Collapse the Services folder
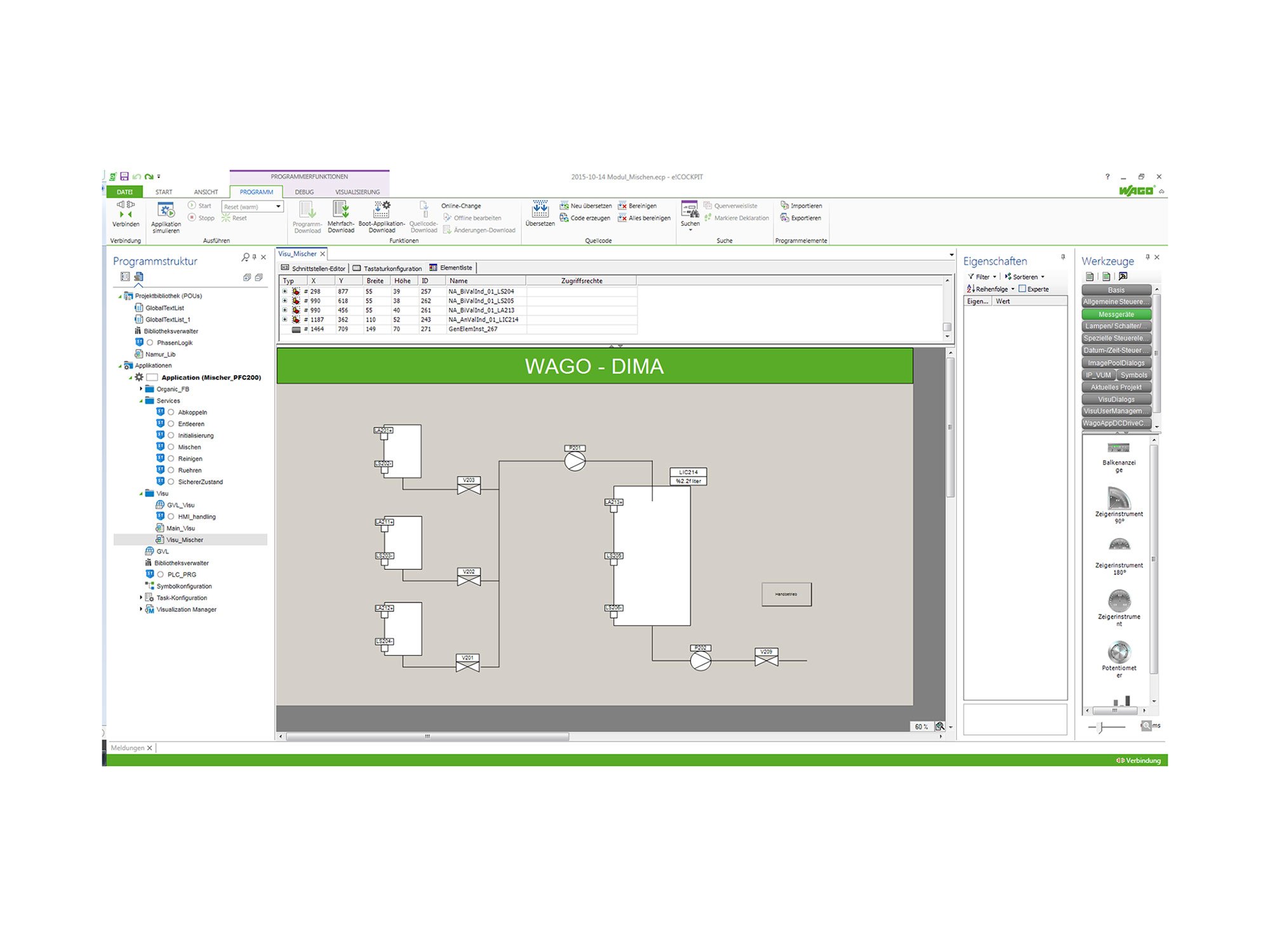This screenshot has height=952, width=1270. pos(141,400)
